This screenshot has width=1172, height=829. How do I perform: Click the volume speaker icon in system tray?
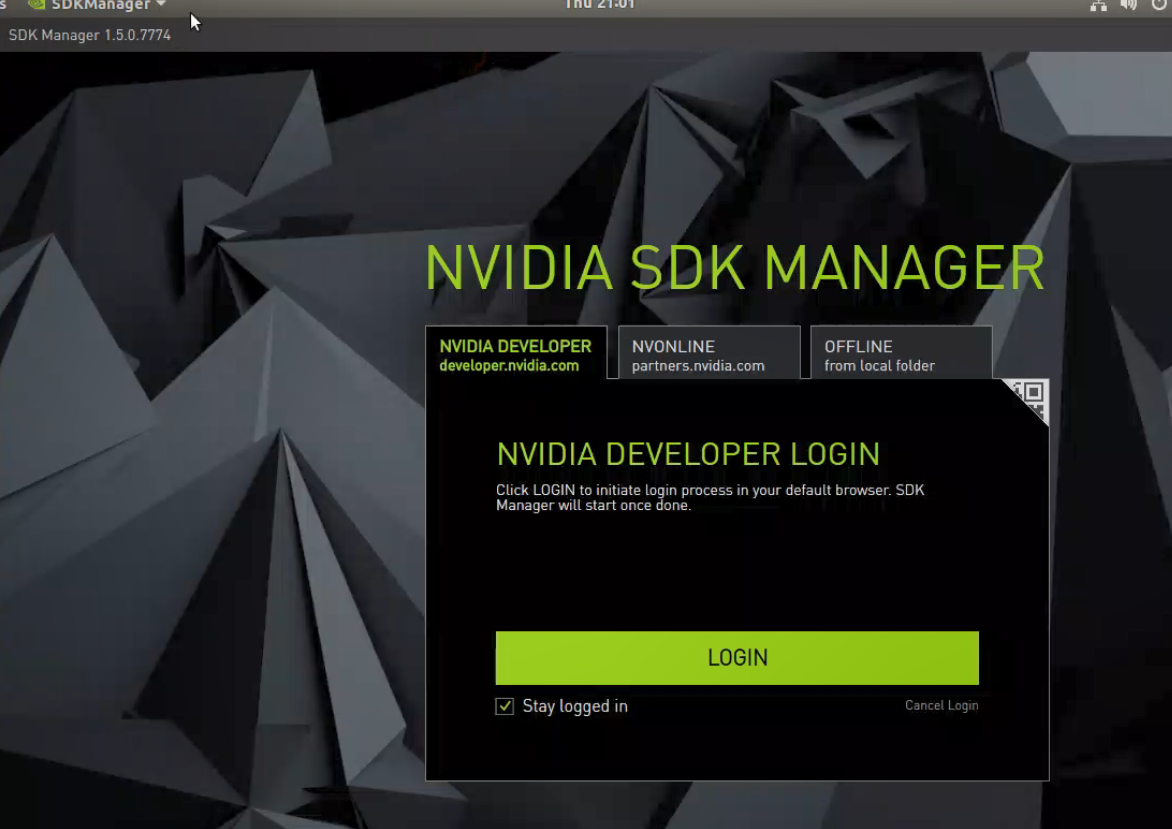[x=1129, y=5]
